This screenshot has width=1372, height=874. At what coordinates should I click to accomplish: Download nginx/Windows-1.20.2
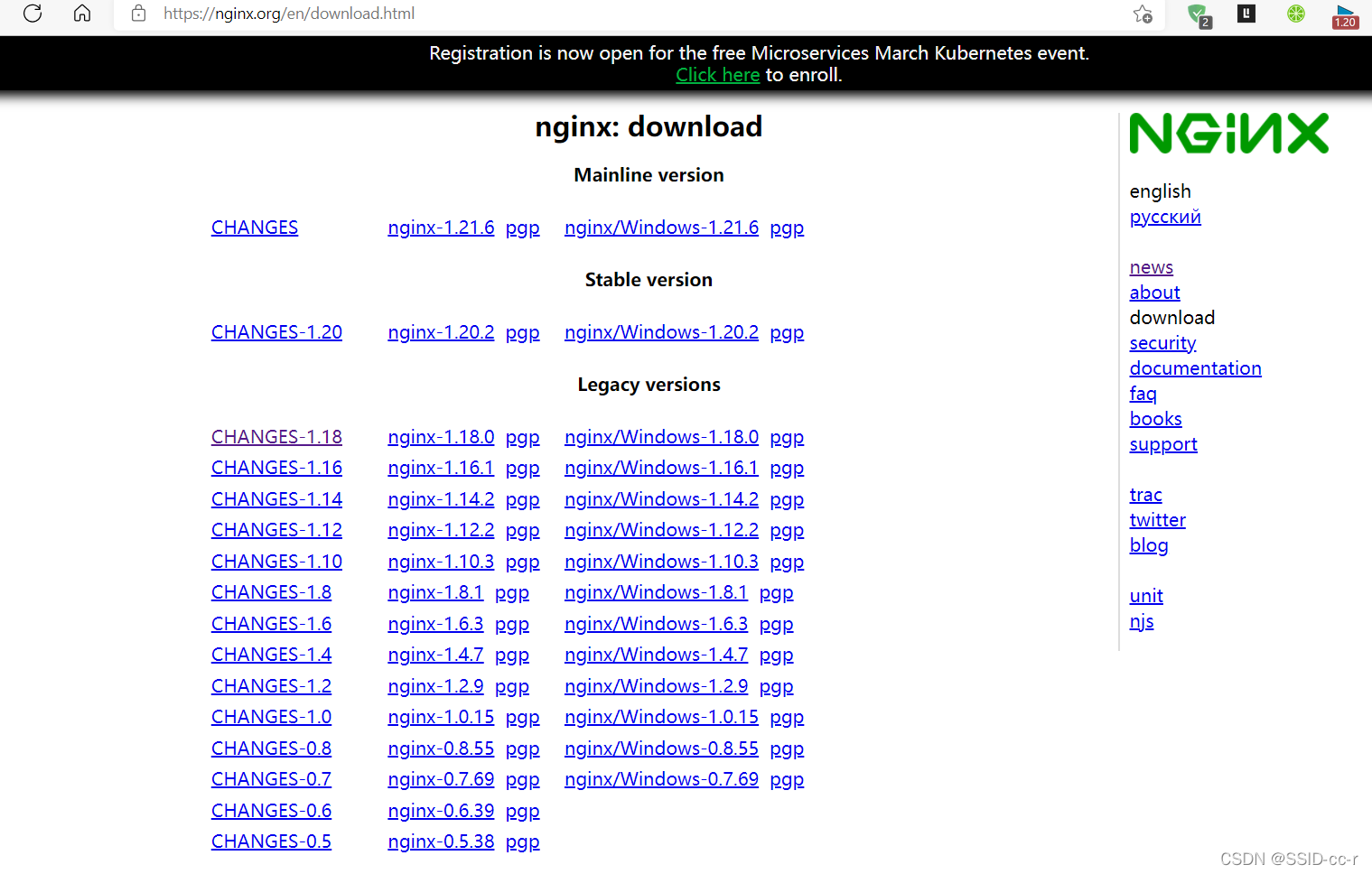(661, 332)
